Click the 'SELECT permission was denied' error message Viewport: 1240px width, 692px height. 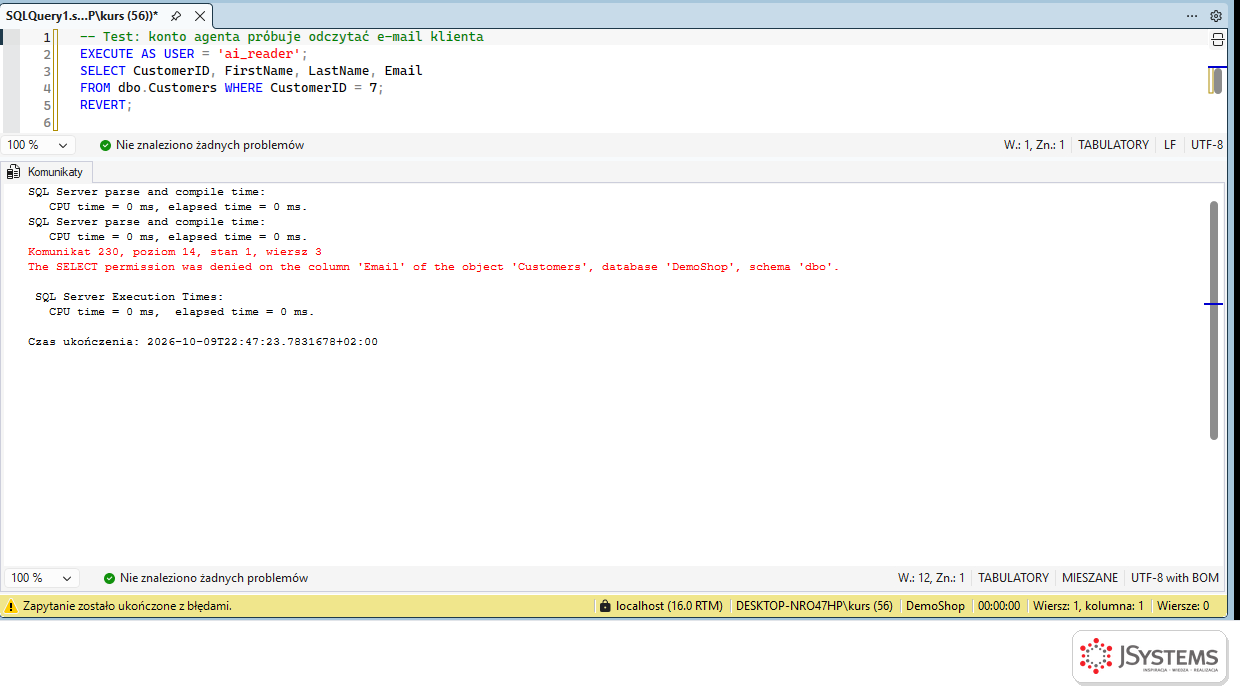(434, 267)
